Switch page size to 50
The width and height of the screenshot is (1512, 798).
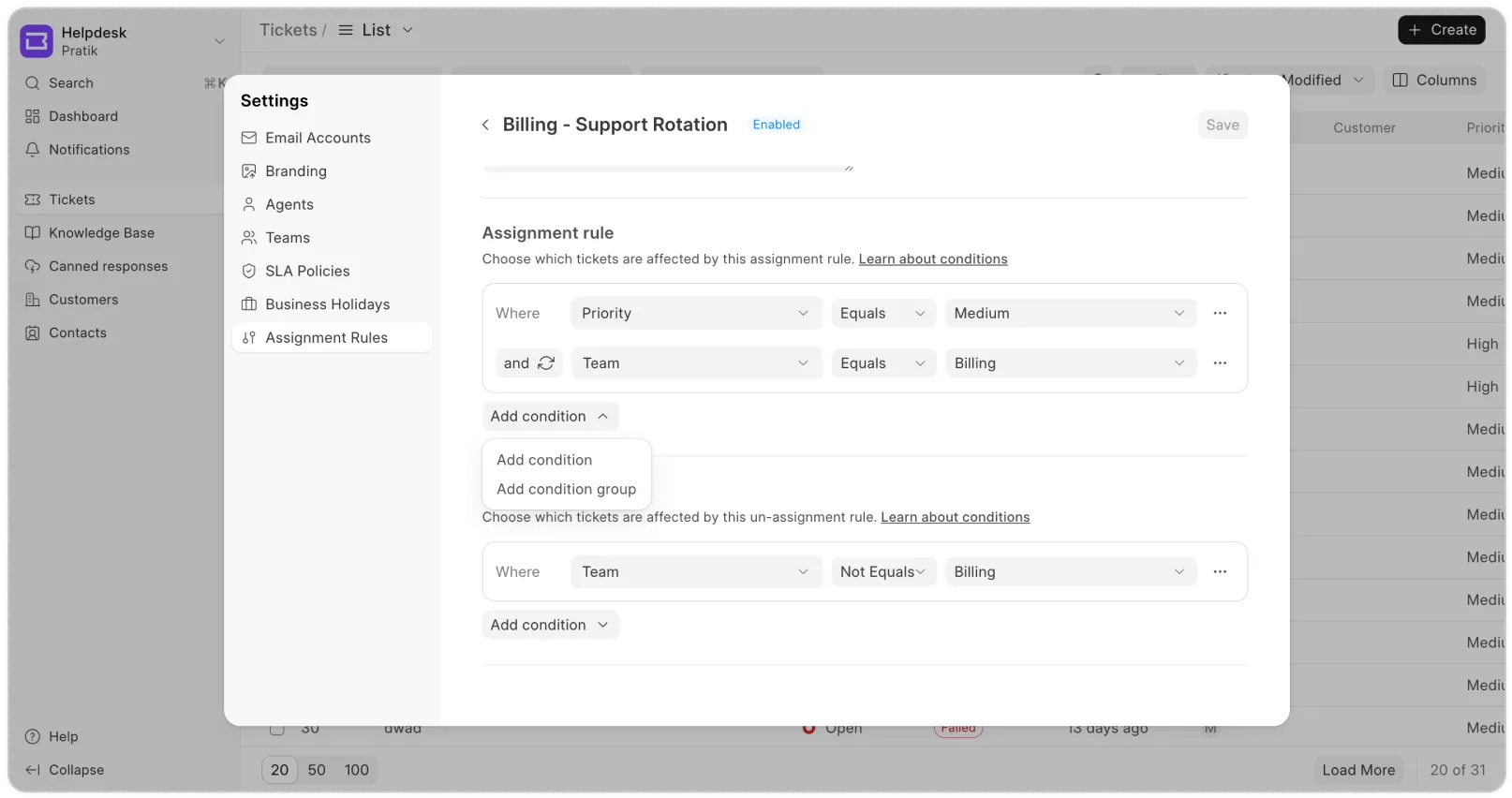pyautogui.click(x=317, y=770)
